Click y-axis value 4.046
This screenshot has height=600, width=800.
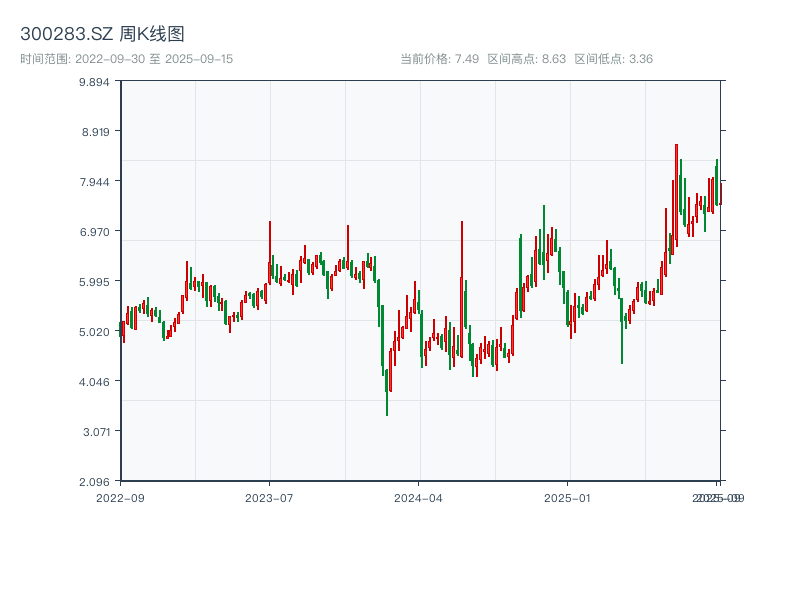(94, 382)
